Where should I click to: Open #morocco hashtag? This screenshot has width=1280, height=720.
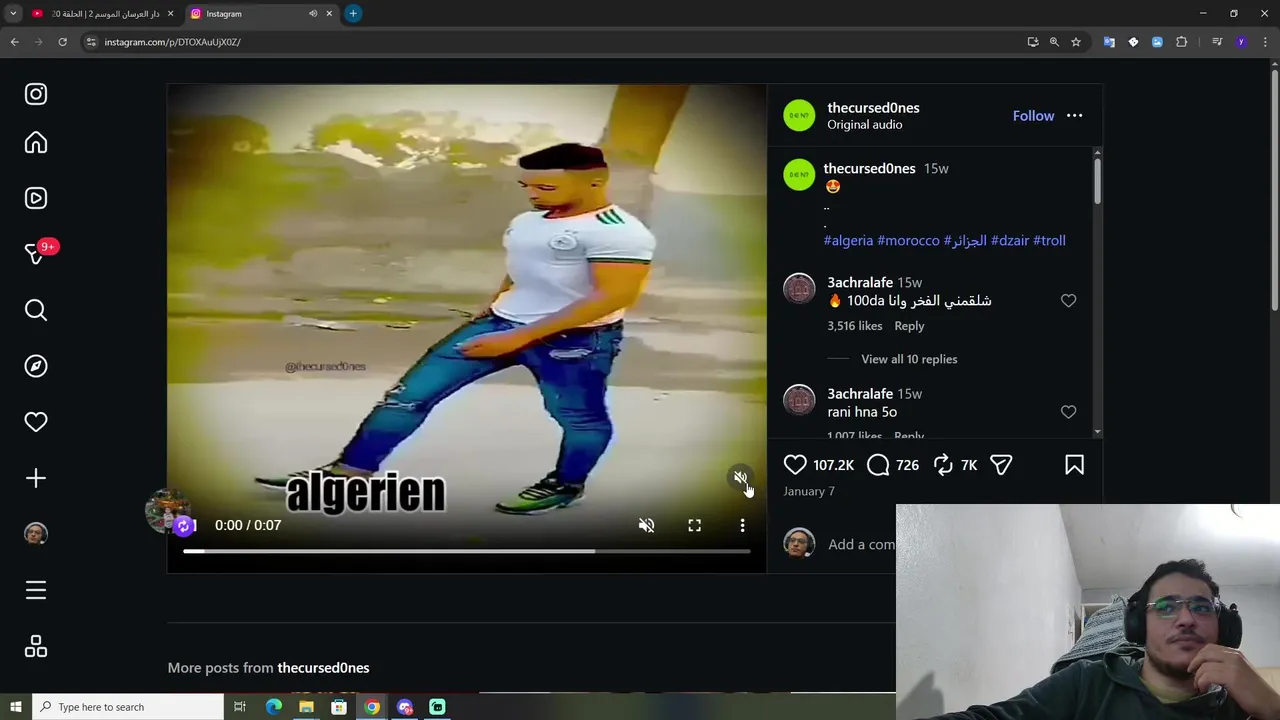pyautogui.click(x=909, y=241)
